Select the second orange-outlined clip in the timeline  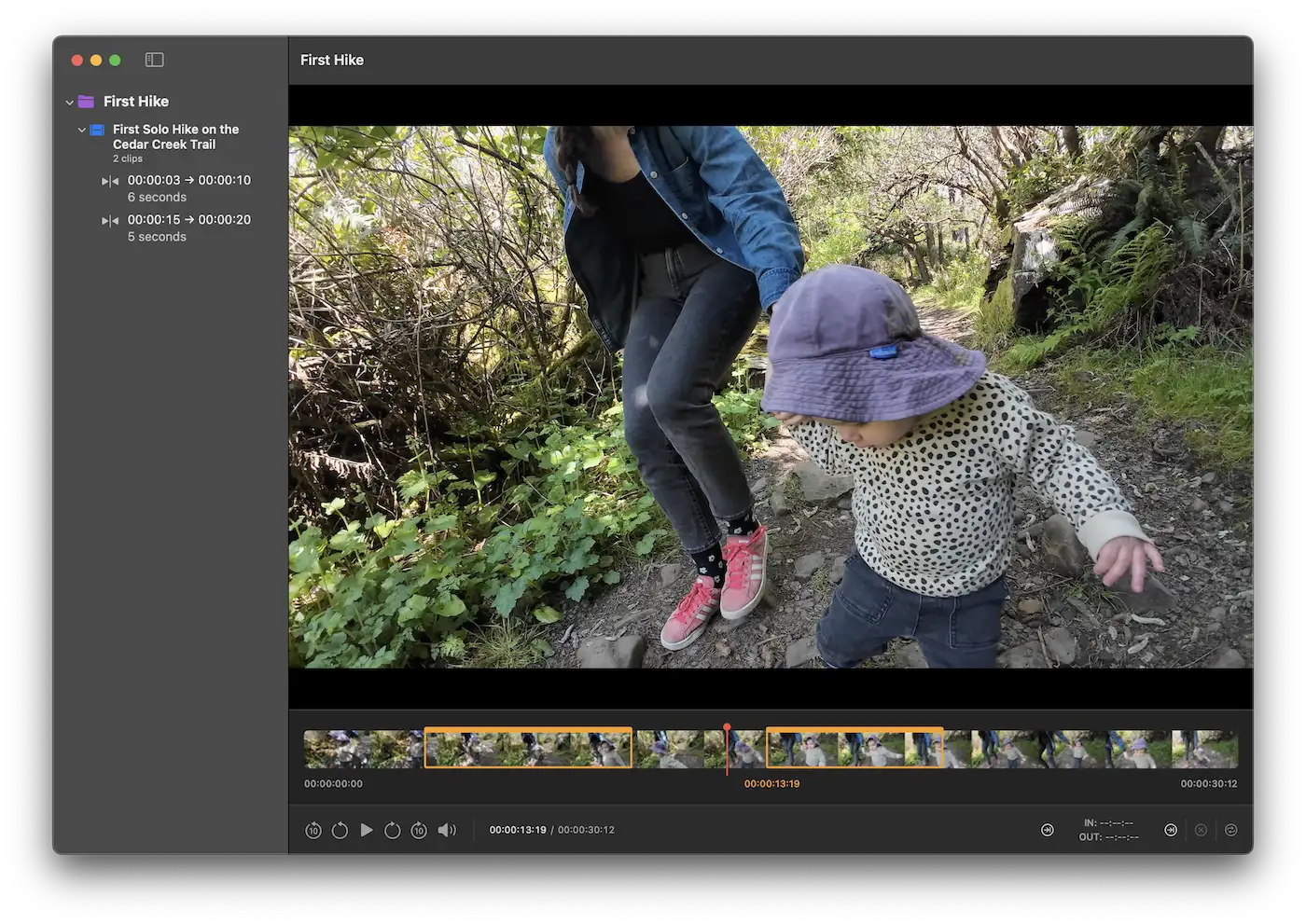point(854,748)
